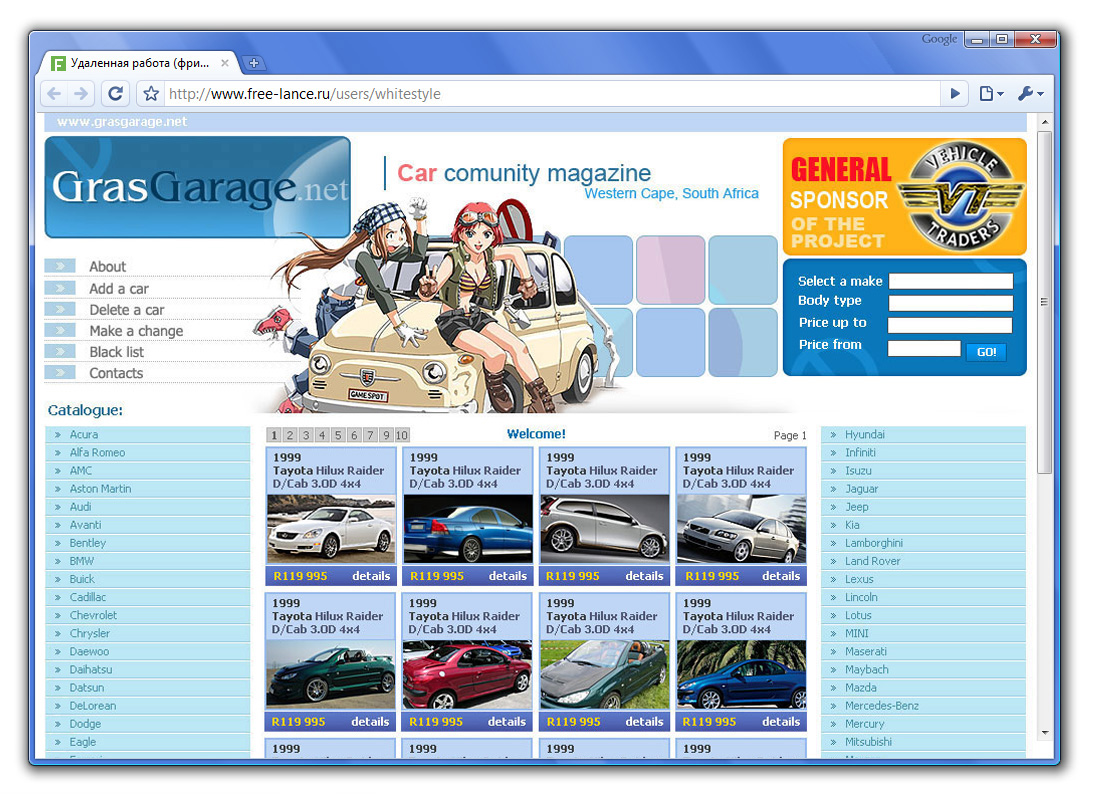
Task: Open details under the silver hatchback listing
Action: [644, 576]
